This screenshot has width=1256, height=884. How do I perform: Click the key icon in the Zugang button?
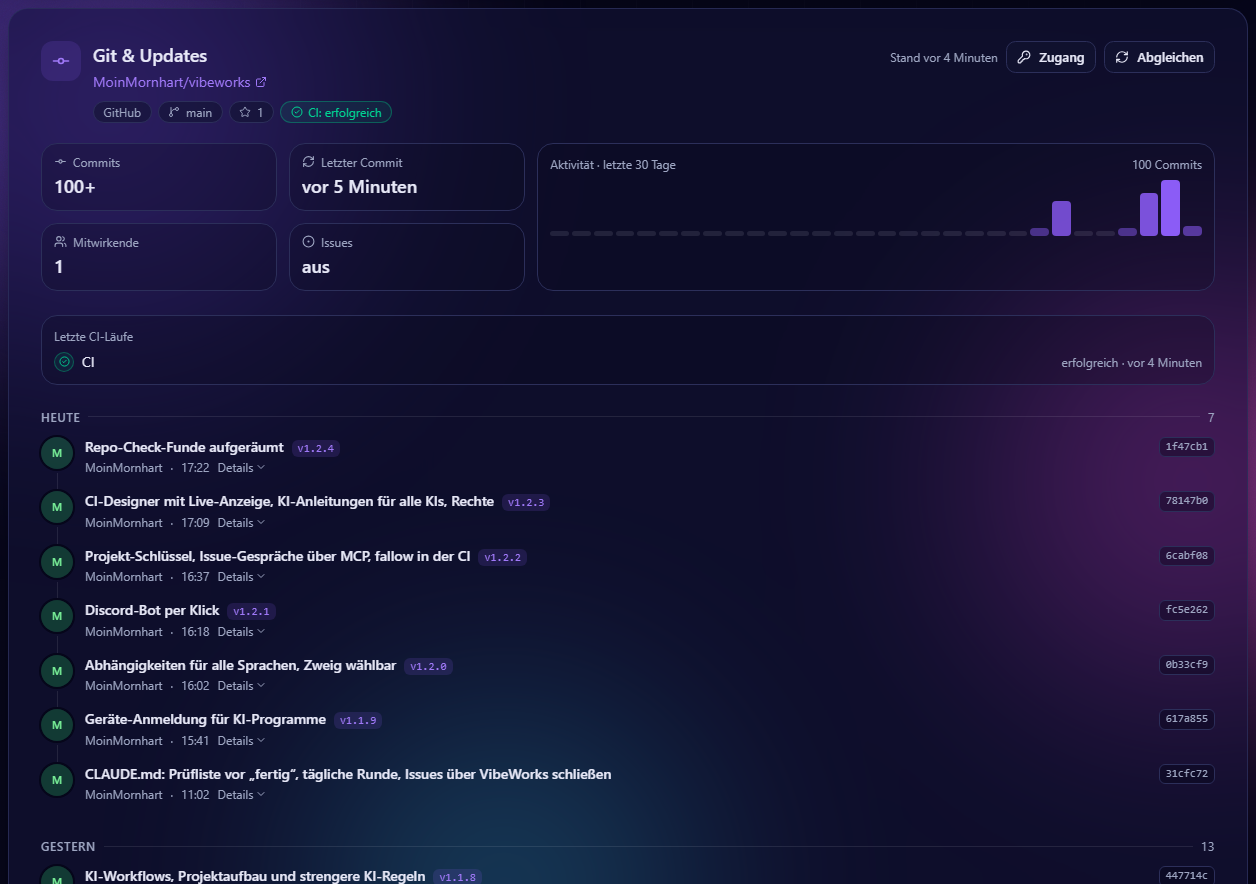1024,57
